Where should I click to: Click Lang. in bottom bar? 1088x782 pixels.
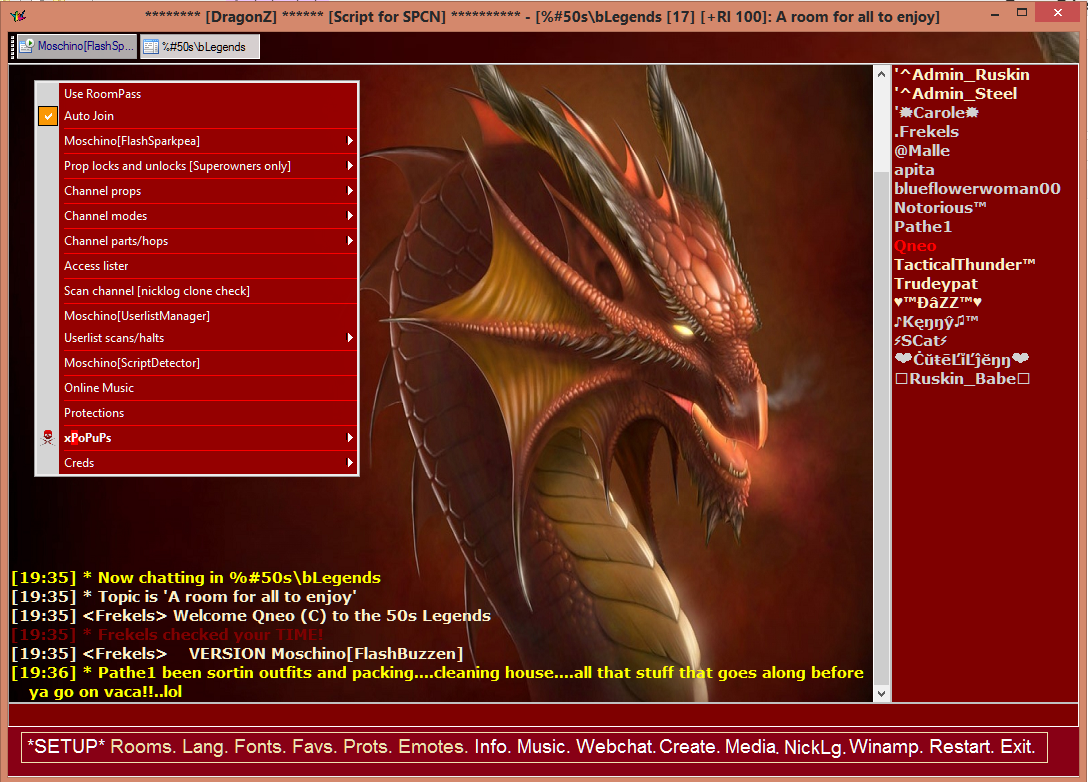[203, 747]
